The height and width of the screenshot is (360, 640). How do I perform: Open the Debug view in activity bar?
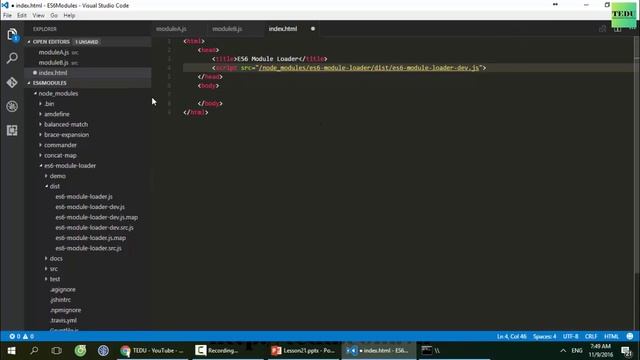12,106
